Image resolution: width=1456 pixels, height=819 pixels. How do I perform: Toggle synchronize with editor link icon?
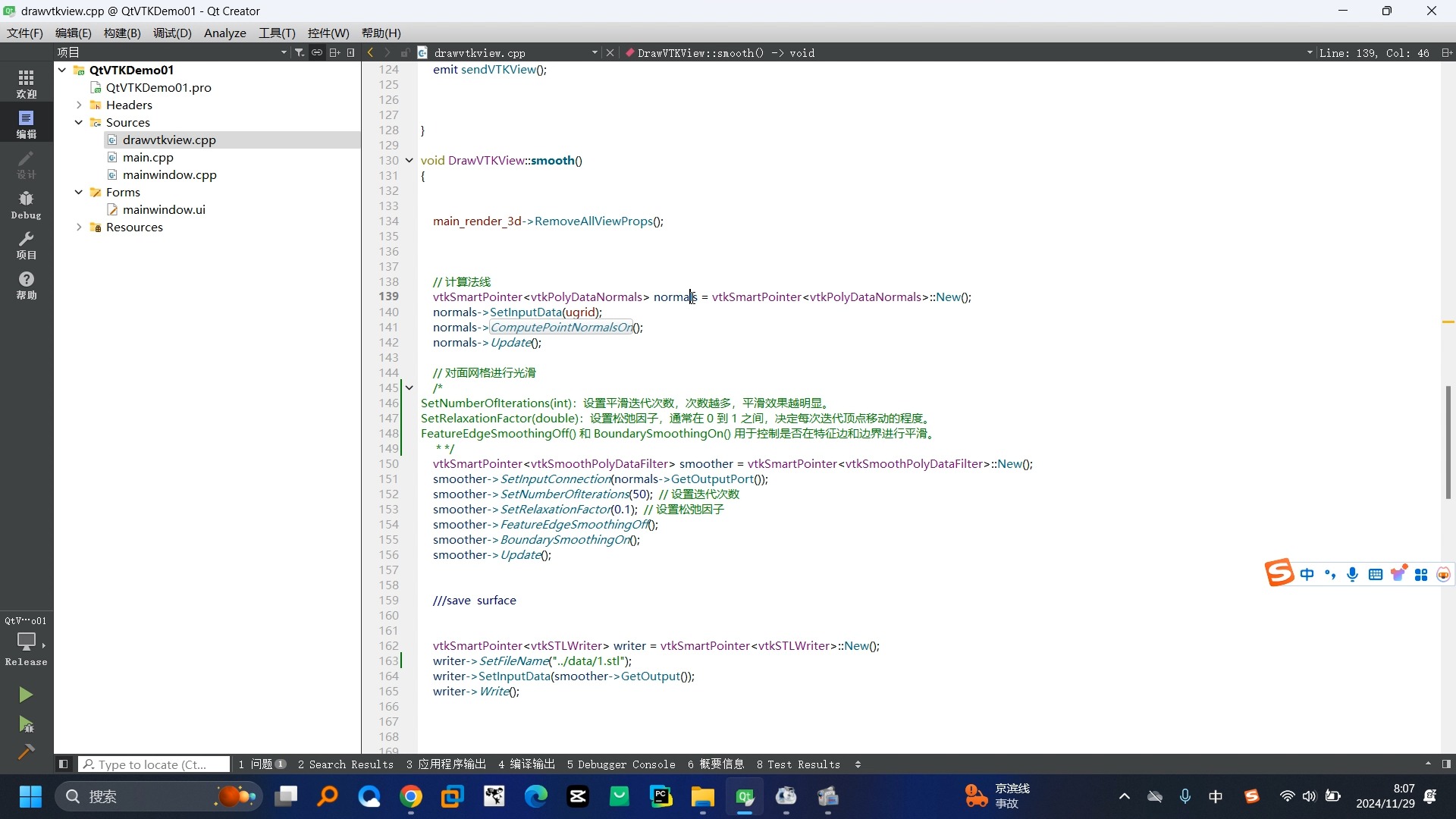317,52
